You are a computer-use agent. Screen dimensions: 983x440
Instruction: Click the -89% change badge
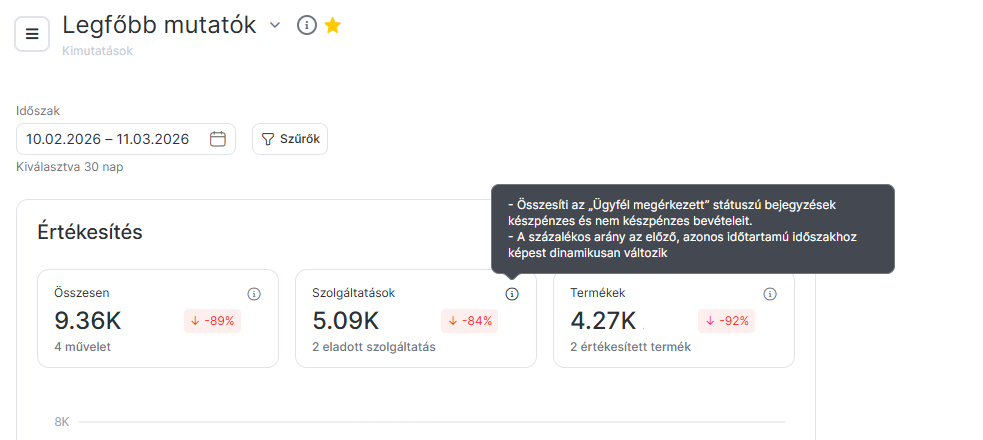tap(212, 321)
